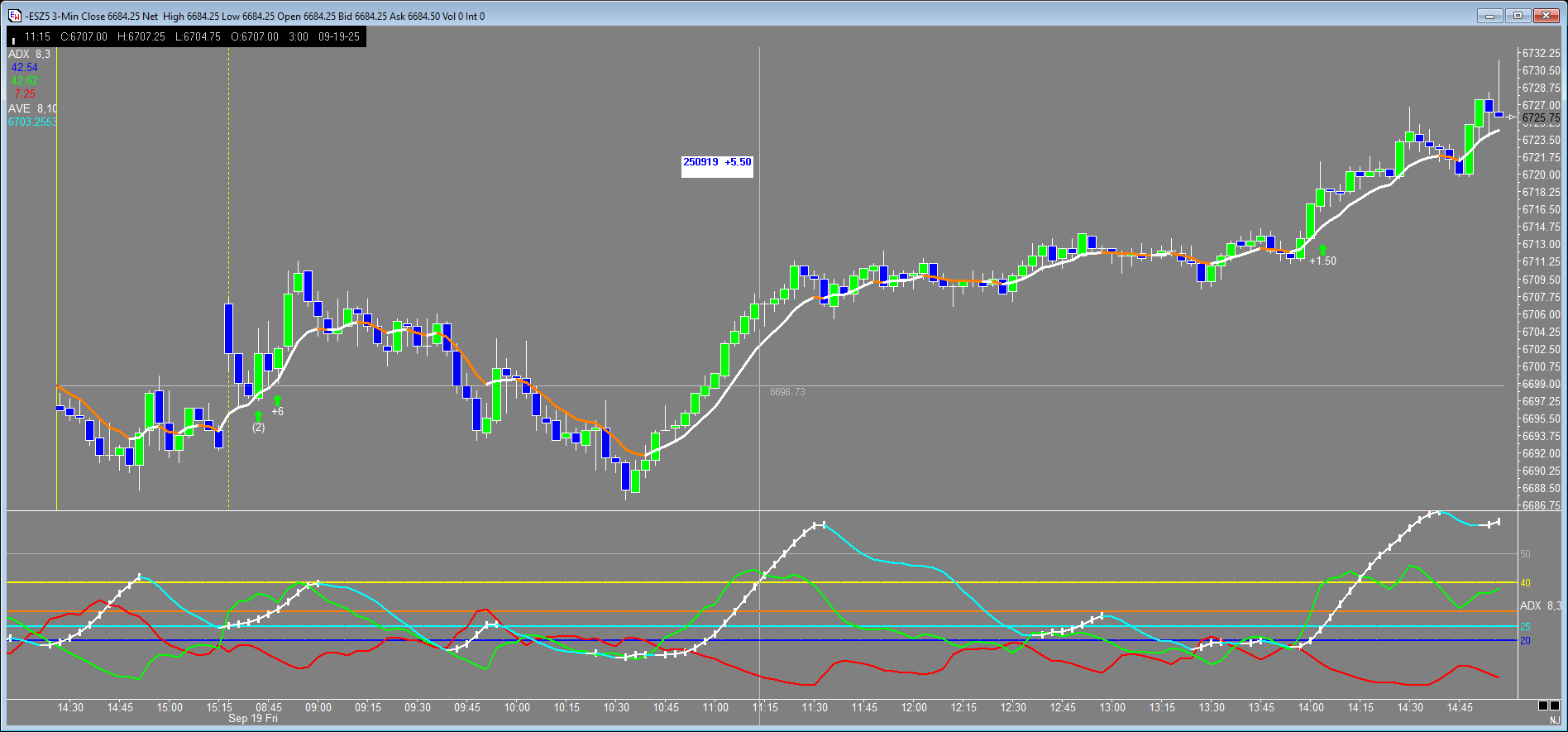
Task: Click the last-price arrow marker beside 6725.75
Action: pyautogui.click(x=1511, y=117)
